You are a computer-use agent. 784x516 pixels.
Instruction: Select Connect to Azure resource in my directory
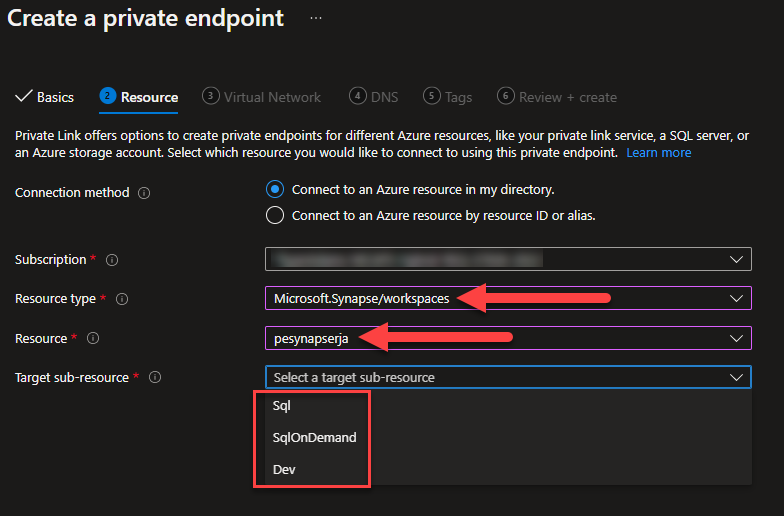275,190
